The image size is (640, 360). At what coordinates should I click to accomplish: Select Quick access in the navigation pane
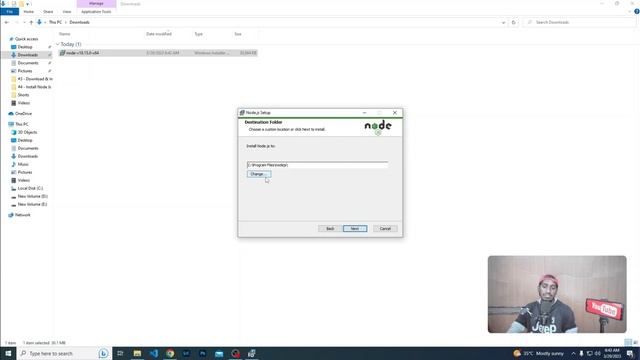pos(27,39)
